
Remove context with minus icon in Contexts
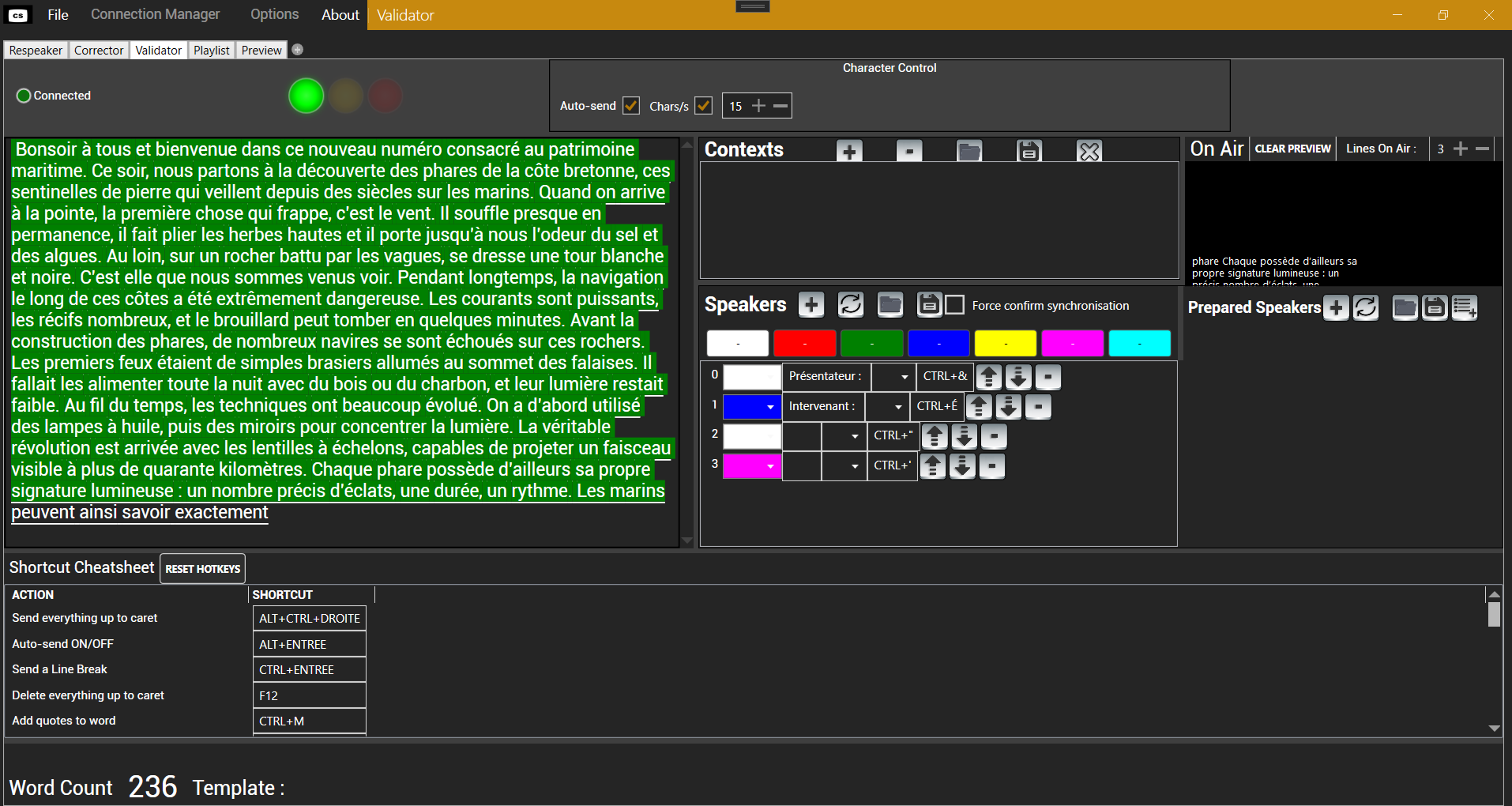click(909, 151)
